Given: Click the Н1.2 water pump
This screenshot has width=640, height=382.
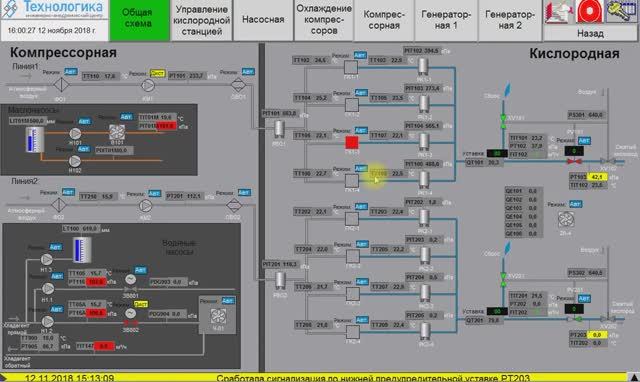Looking at the screenshot, I should tap(47, 321).
